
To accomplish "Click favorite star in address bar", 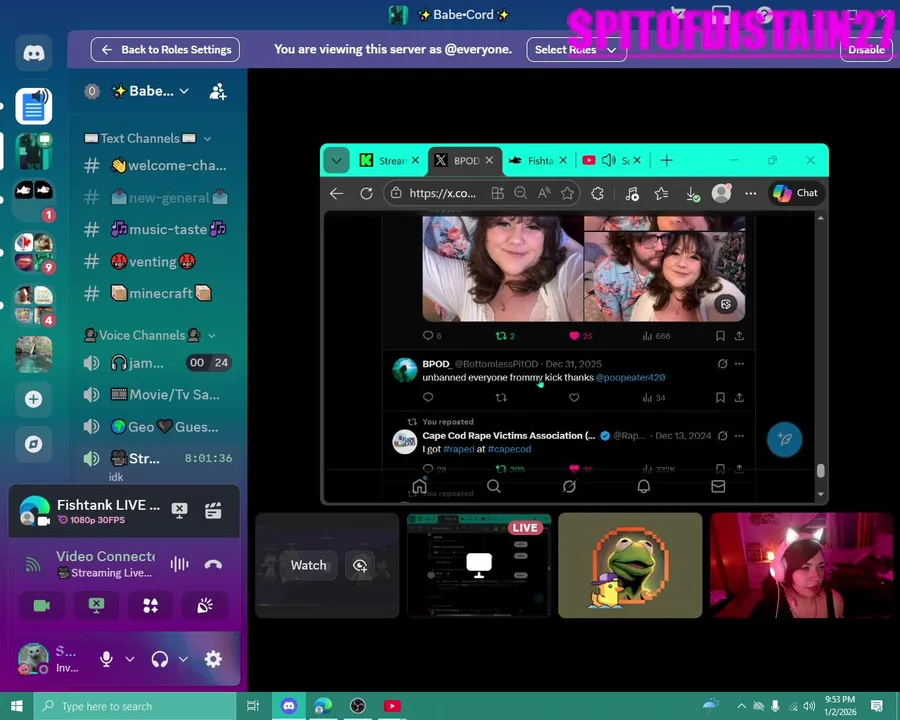I will tap(567, 193).
